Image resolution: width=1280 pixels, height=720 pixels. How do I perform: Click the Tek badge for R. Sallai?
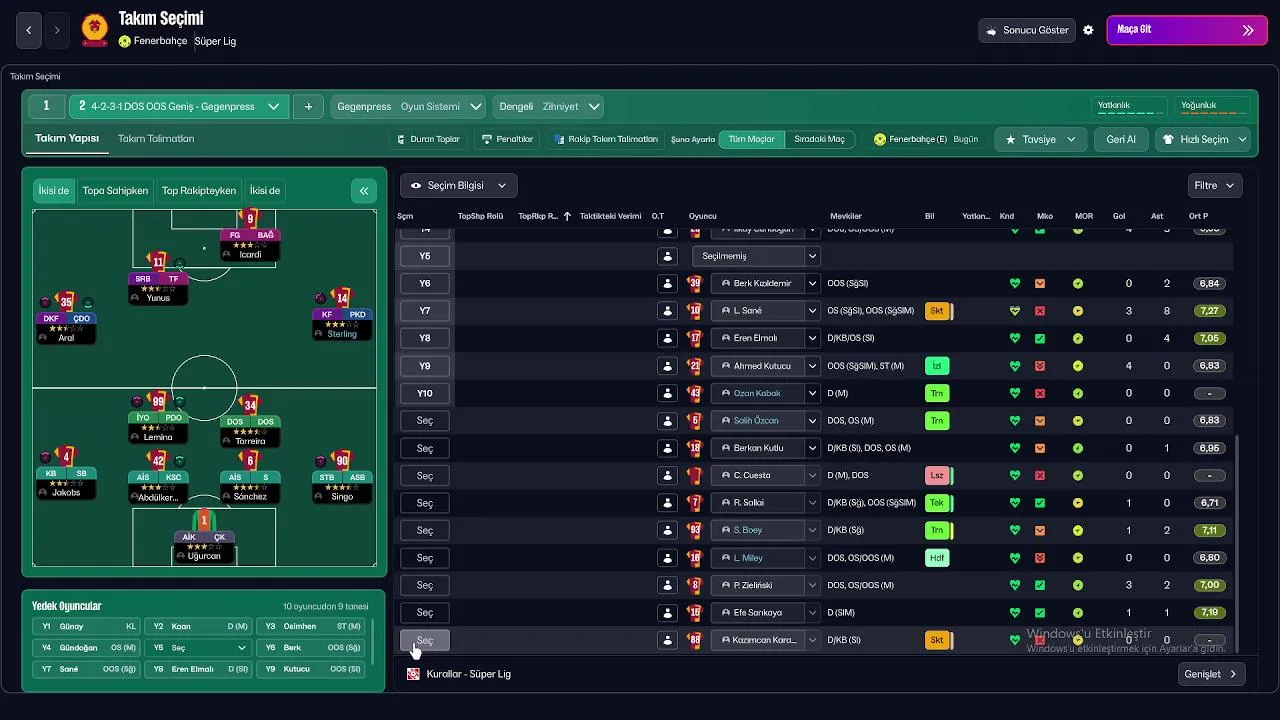[937, 503]
